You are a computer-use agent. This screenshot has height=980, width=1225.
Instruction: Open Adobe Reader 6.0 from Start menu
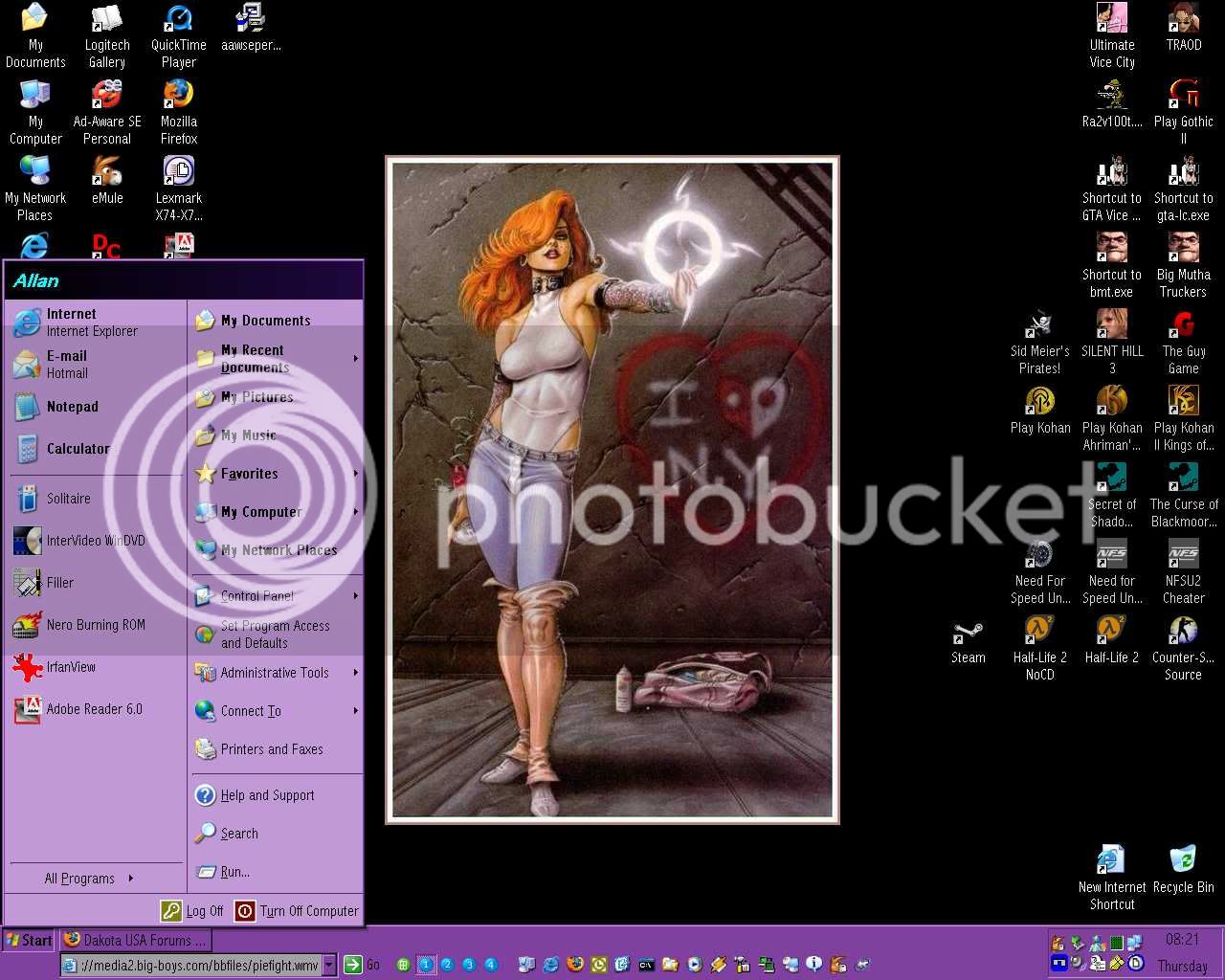pyautogui.click(x=95, y=709)
